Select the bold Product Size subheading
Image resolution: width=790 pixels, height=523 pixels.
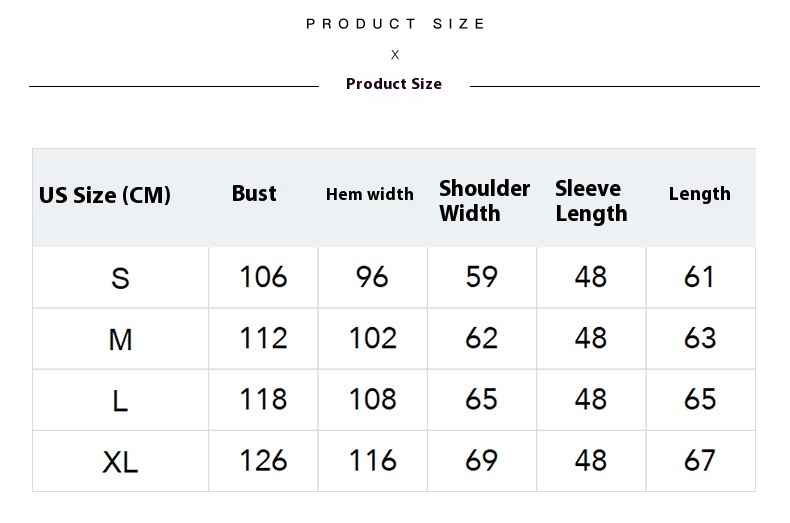click(x=394, y=84)
